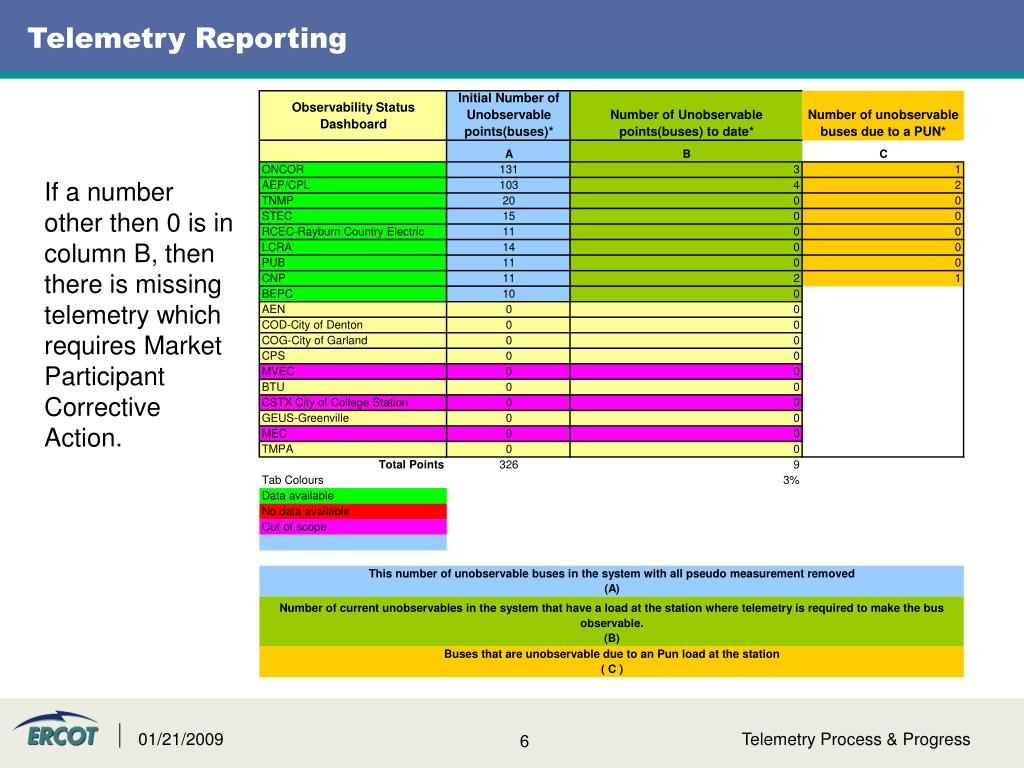Screen dimensions: 1024x768
Task: Select the "LCRA" row name
Action: click(x=353, y=248)
